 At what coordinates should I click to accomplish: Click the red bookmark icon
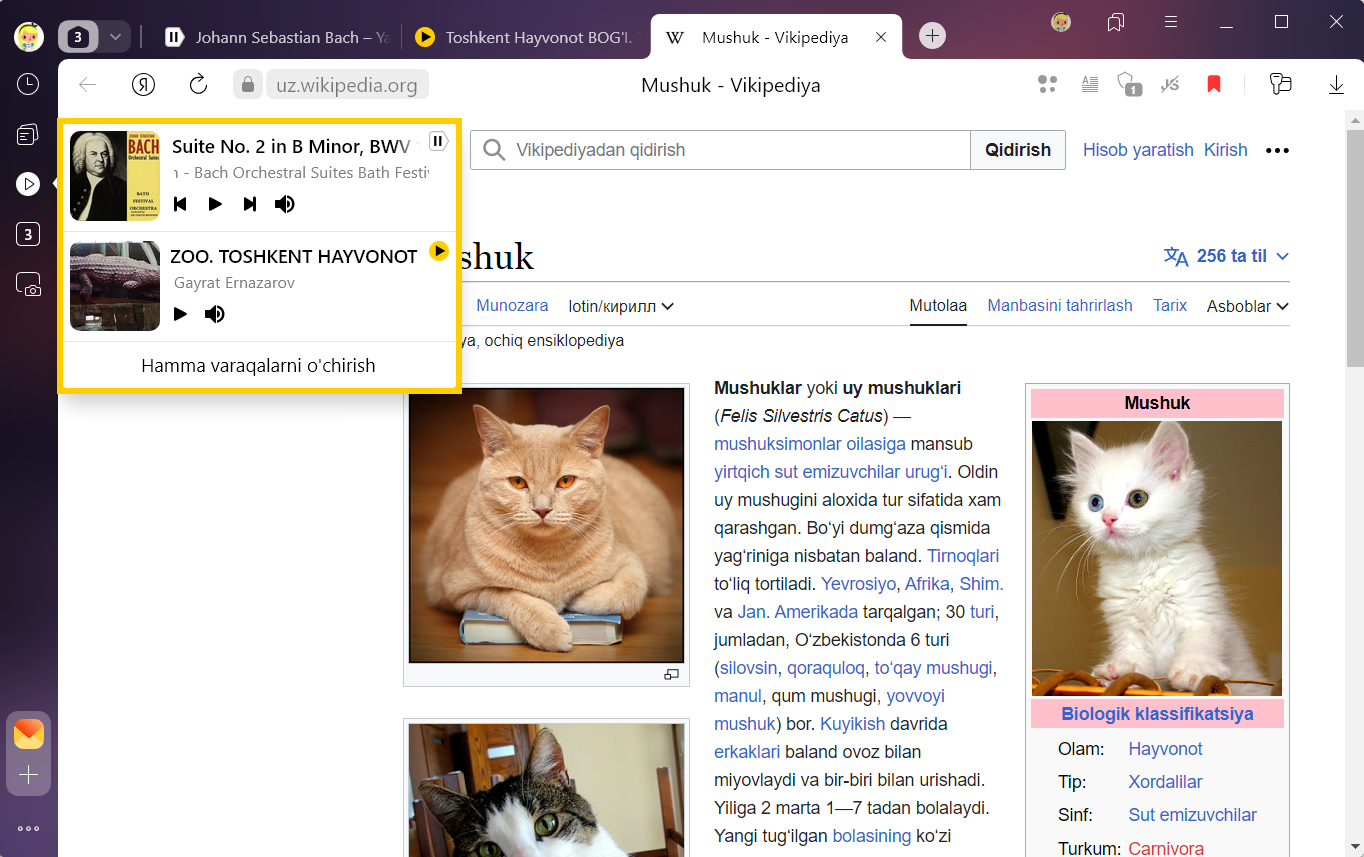pyautogui.click(x=1214, y=85)
